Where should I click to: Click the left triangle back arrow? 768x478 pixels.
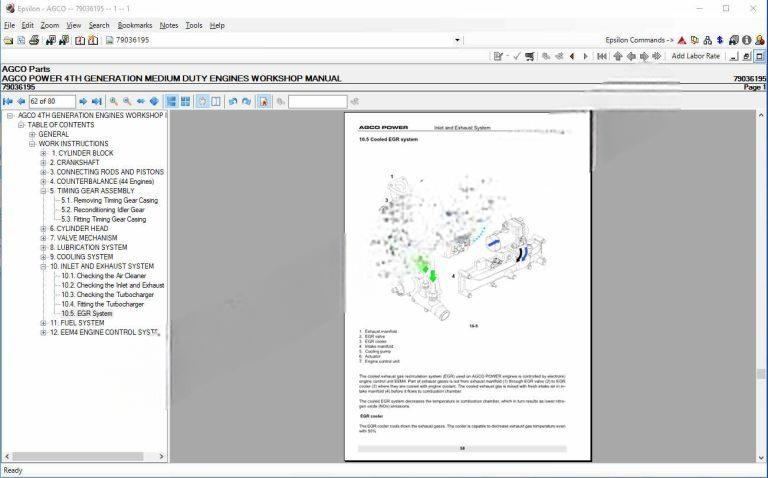pos(572,56)
